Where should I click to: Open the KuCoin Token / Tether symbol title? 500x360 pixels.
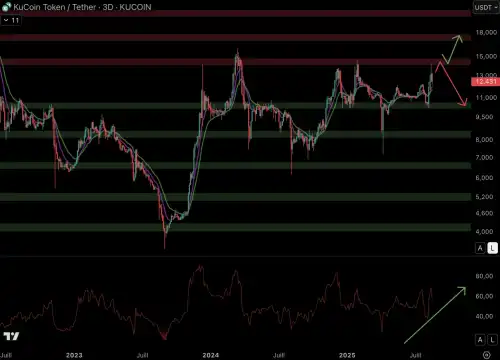click(x=82, y=7)
